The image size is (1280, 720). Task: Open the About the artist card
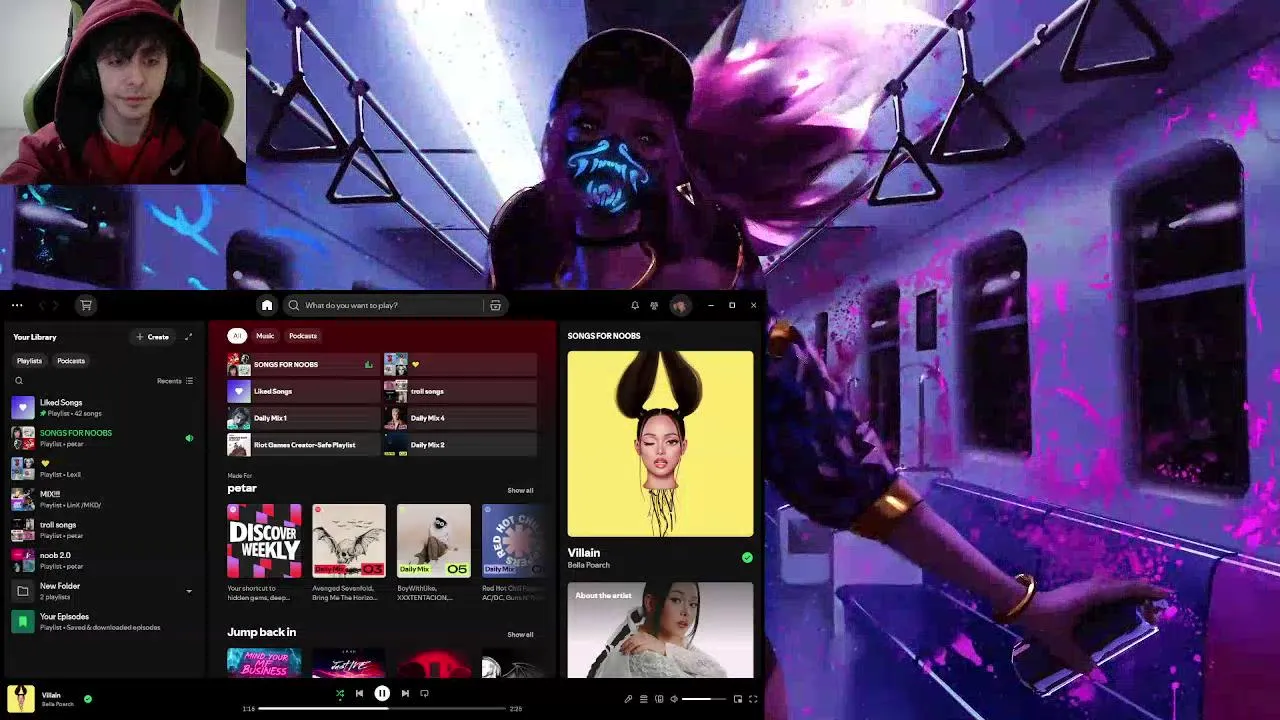point(660,631)
